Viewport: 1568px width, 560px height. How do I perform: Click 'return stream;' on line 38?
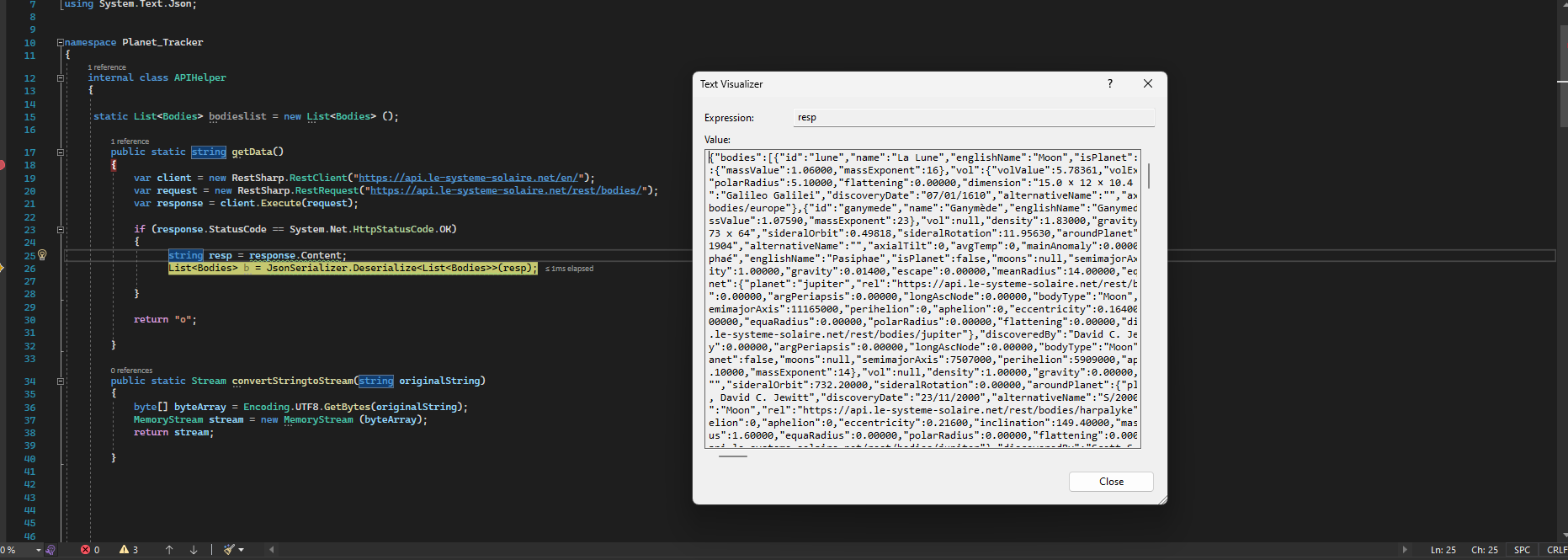[173, 432]
